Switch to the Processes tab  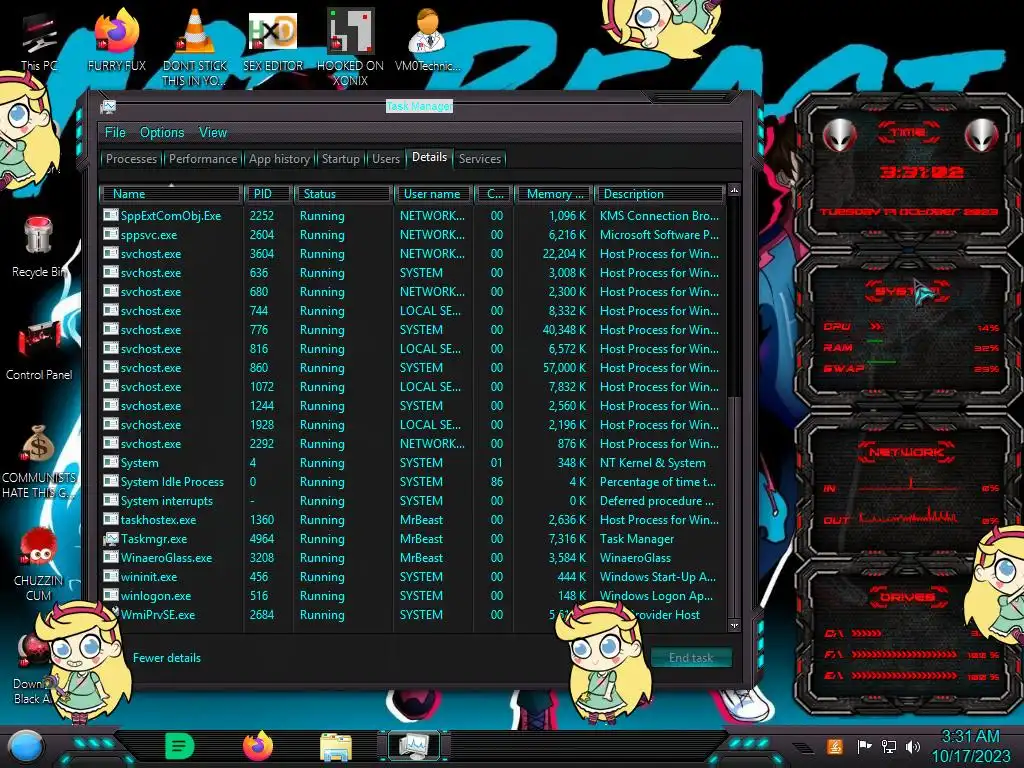(x=131, y=159)
